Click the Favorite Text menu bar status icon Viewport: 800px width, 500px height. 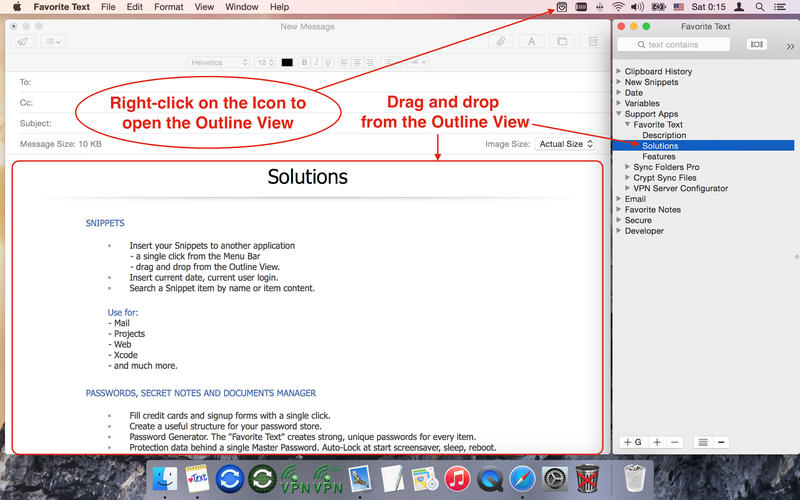pos(561,7)
